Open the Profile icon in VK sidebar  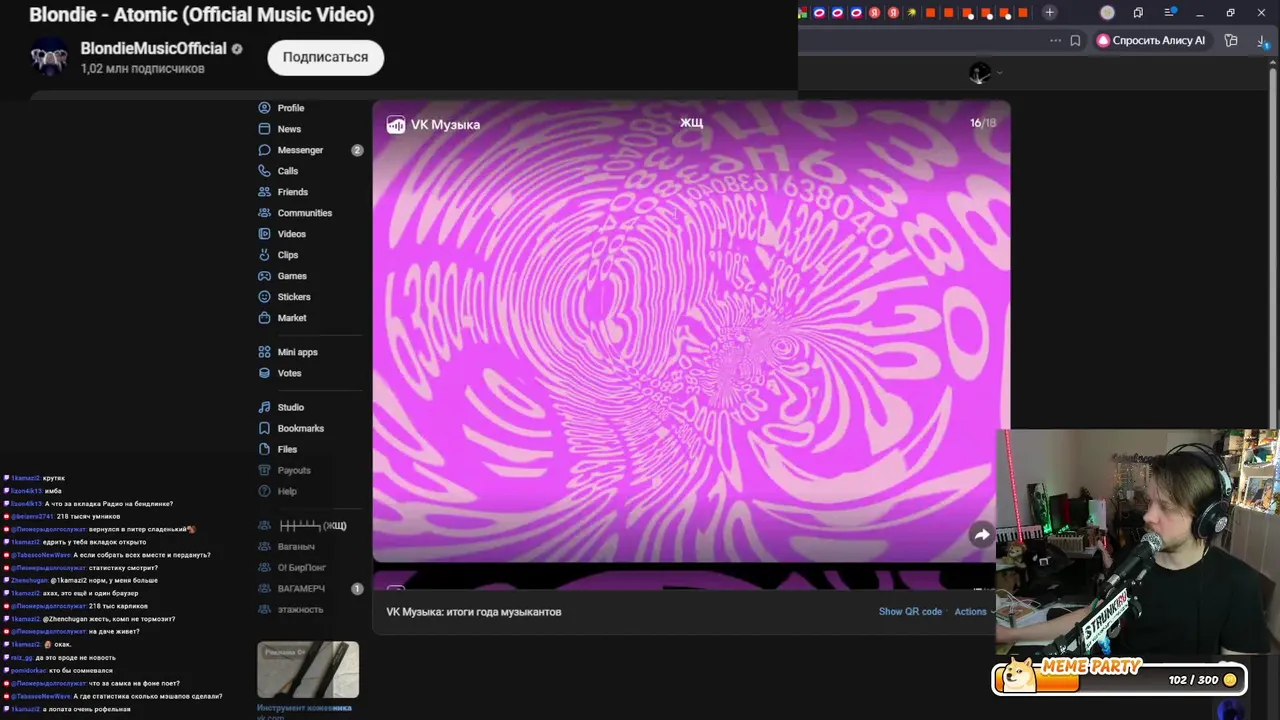tap(264, 108)
